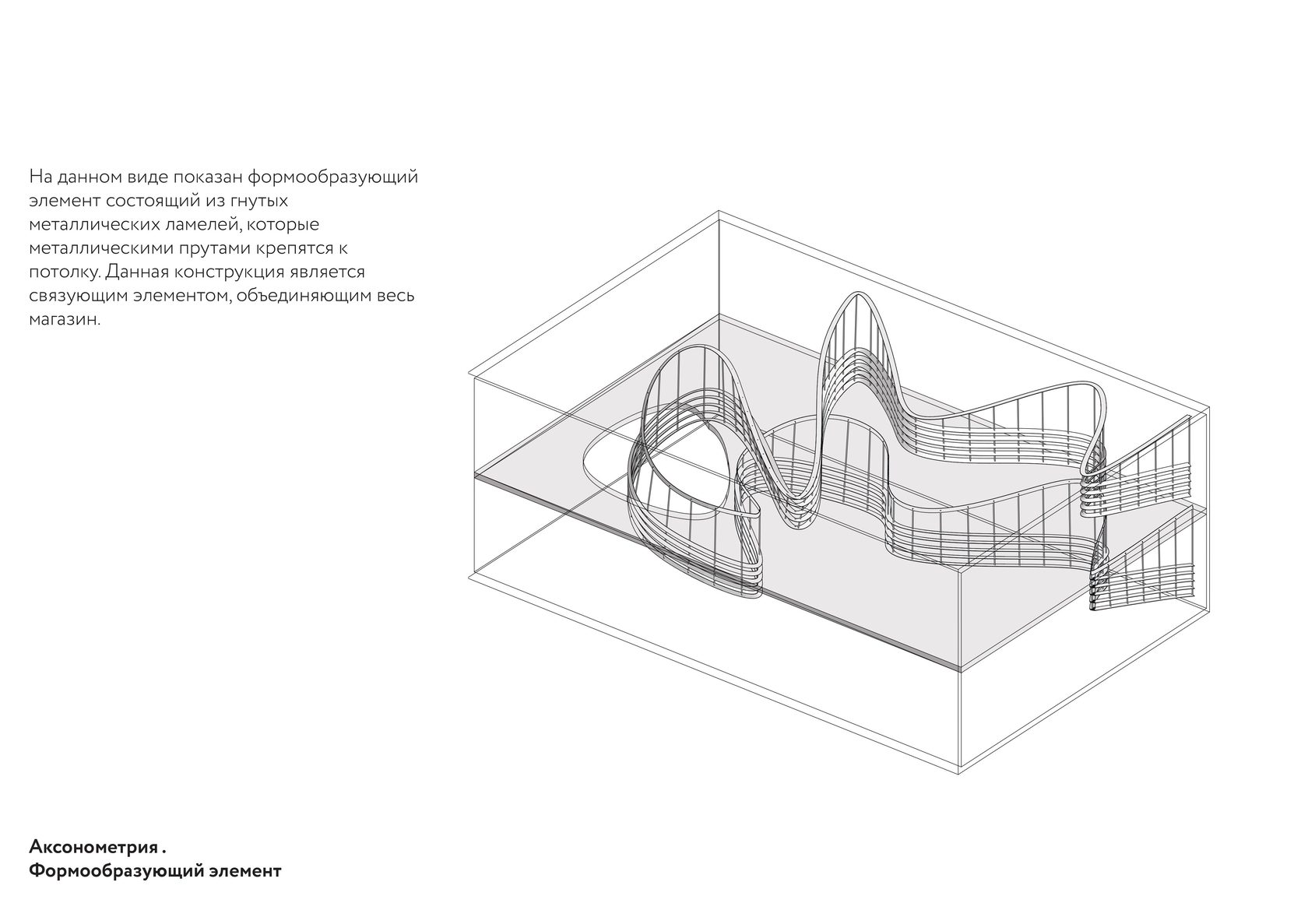The width and height of the screenshot is (1308, 924).
Task: Click the axonometric building drawing
Action: coord(839,491)
